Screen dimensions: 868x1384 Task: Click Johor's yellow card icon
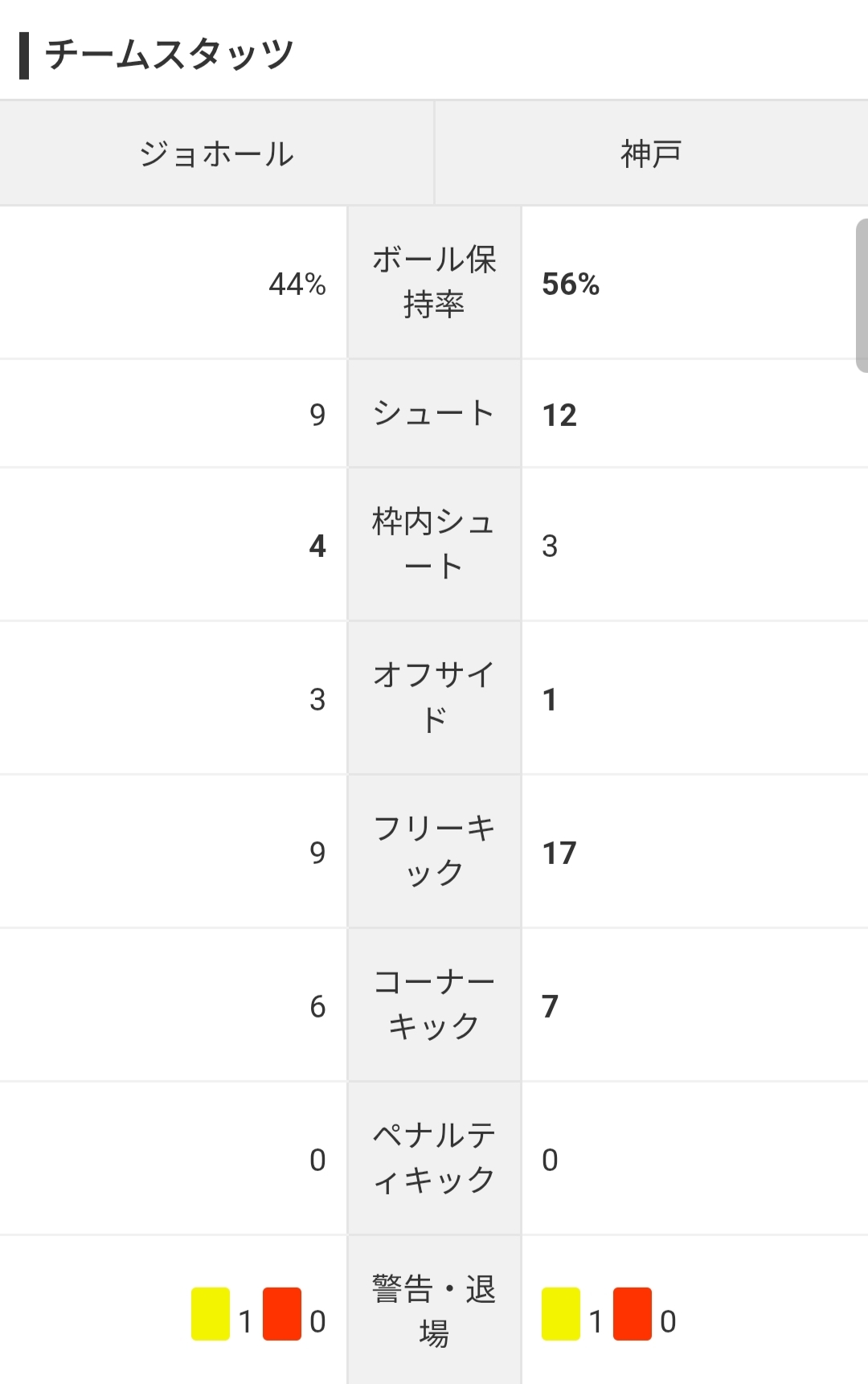pyautogui.click(x=211, y=1313)
